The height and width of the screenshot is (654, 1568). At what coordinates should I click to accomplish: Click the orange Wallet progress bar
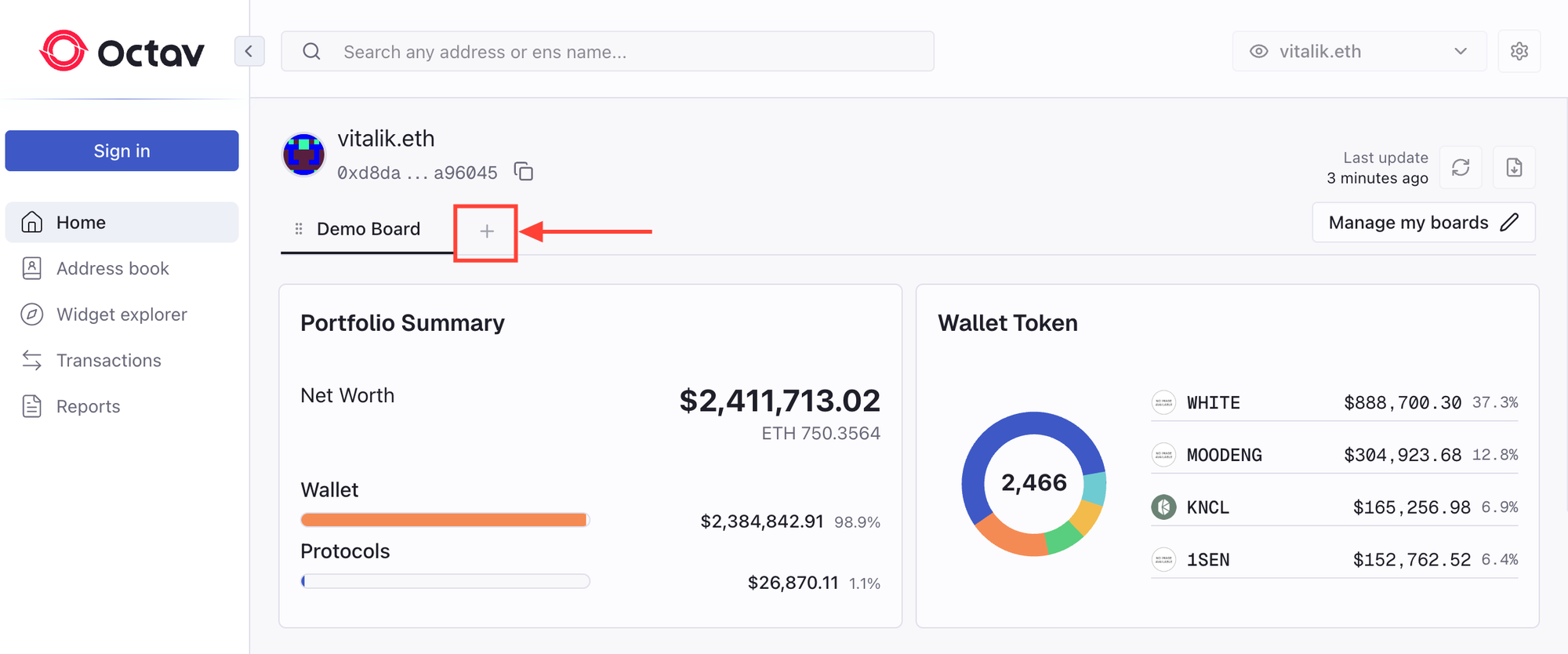coord(445,520)
